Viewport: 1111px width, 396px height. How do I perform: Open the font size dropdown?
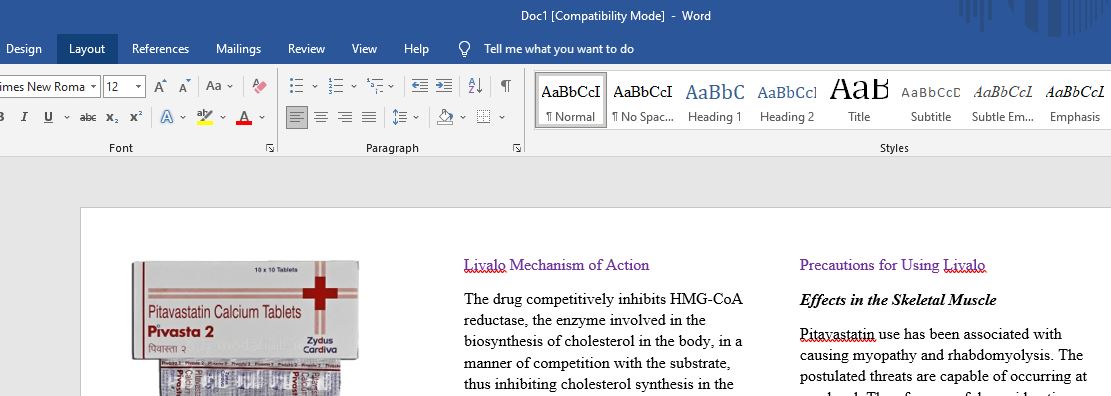(139, 87)
